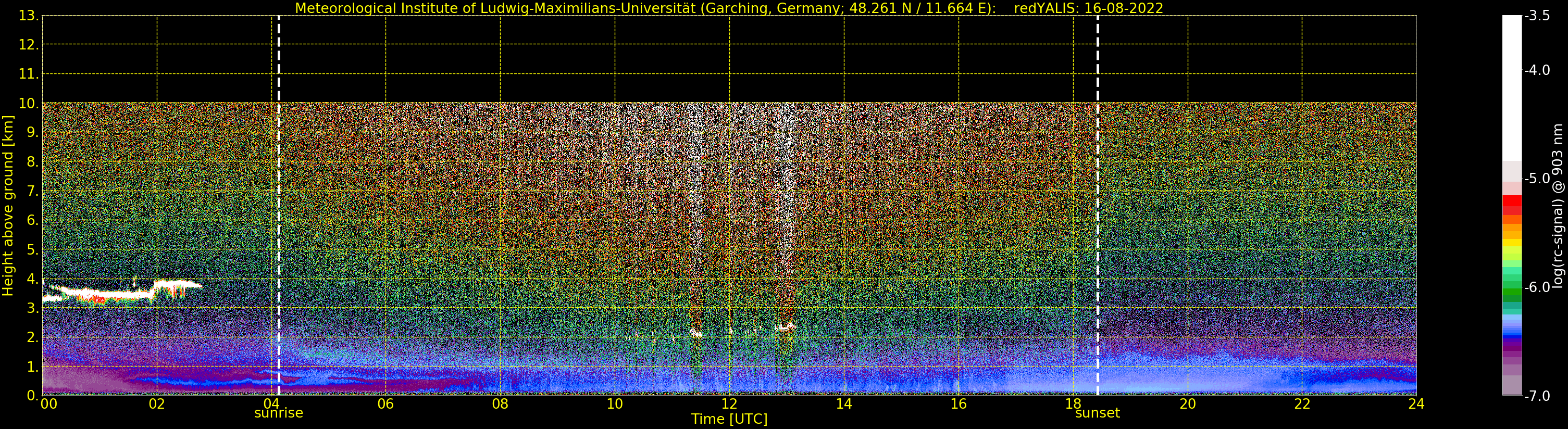Click the 12 tick label on the time axis
Viewport: 1568px width, 429px height.
tap(729, 404)
